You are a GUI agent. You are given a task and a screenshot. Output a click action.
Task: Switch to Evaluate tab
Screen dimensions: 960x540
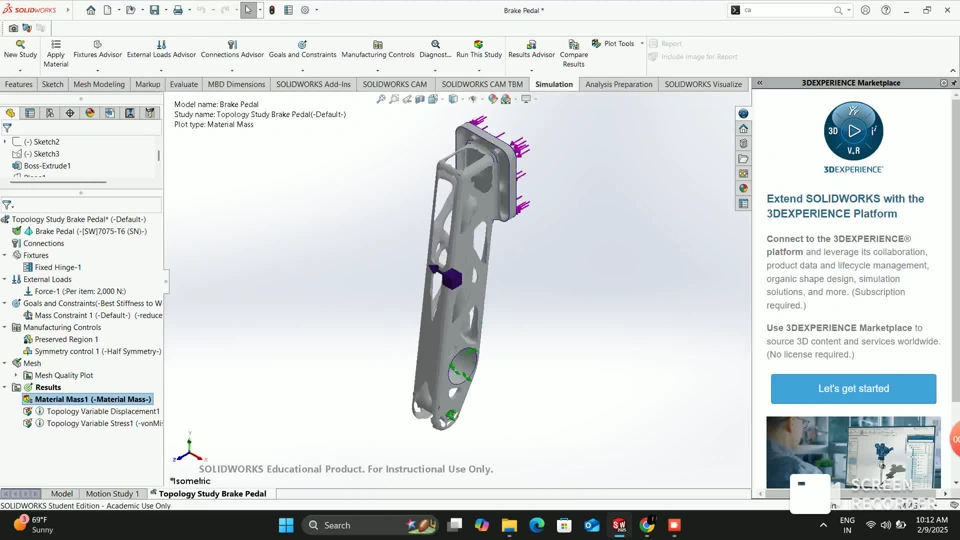tap(184, 84)
